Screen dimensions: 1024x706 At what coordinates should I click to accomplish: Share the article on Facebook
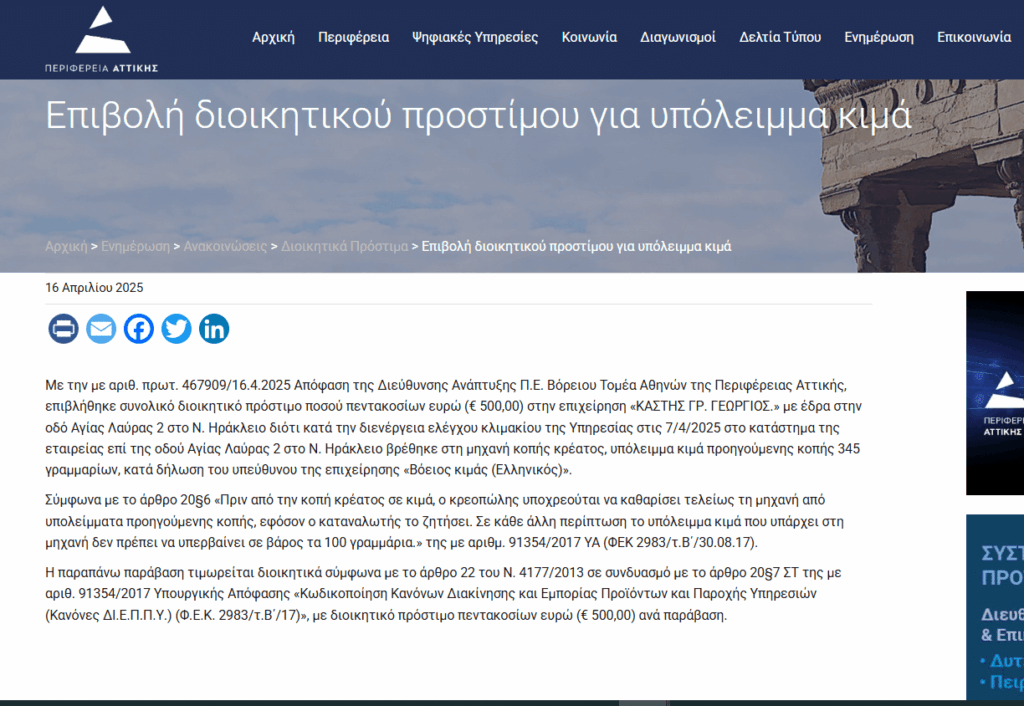coord(138,329)
